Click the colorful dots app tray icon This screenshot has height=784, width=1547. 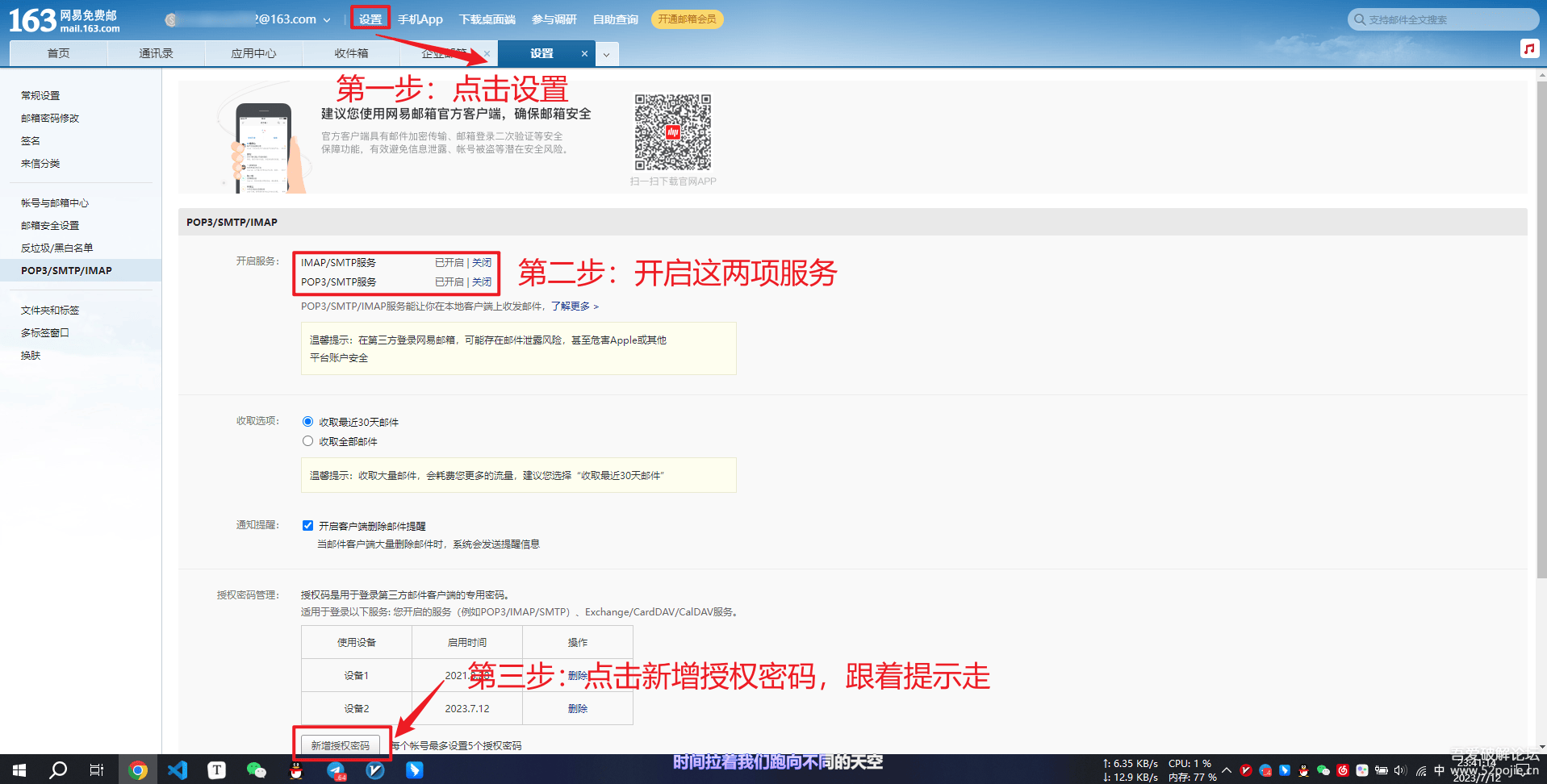tap(1362, 770)
